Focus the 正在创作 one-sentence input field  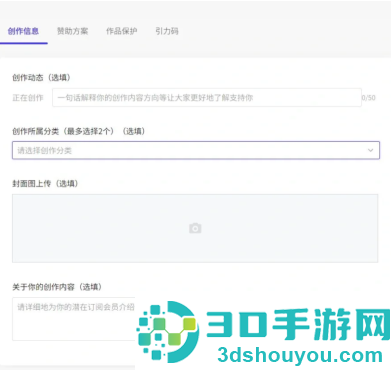tap(207, 98)
